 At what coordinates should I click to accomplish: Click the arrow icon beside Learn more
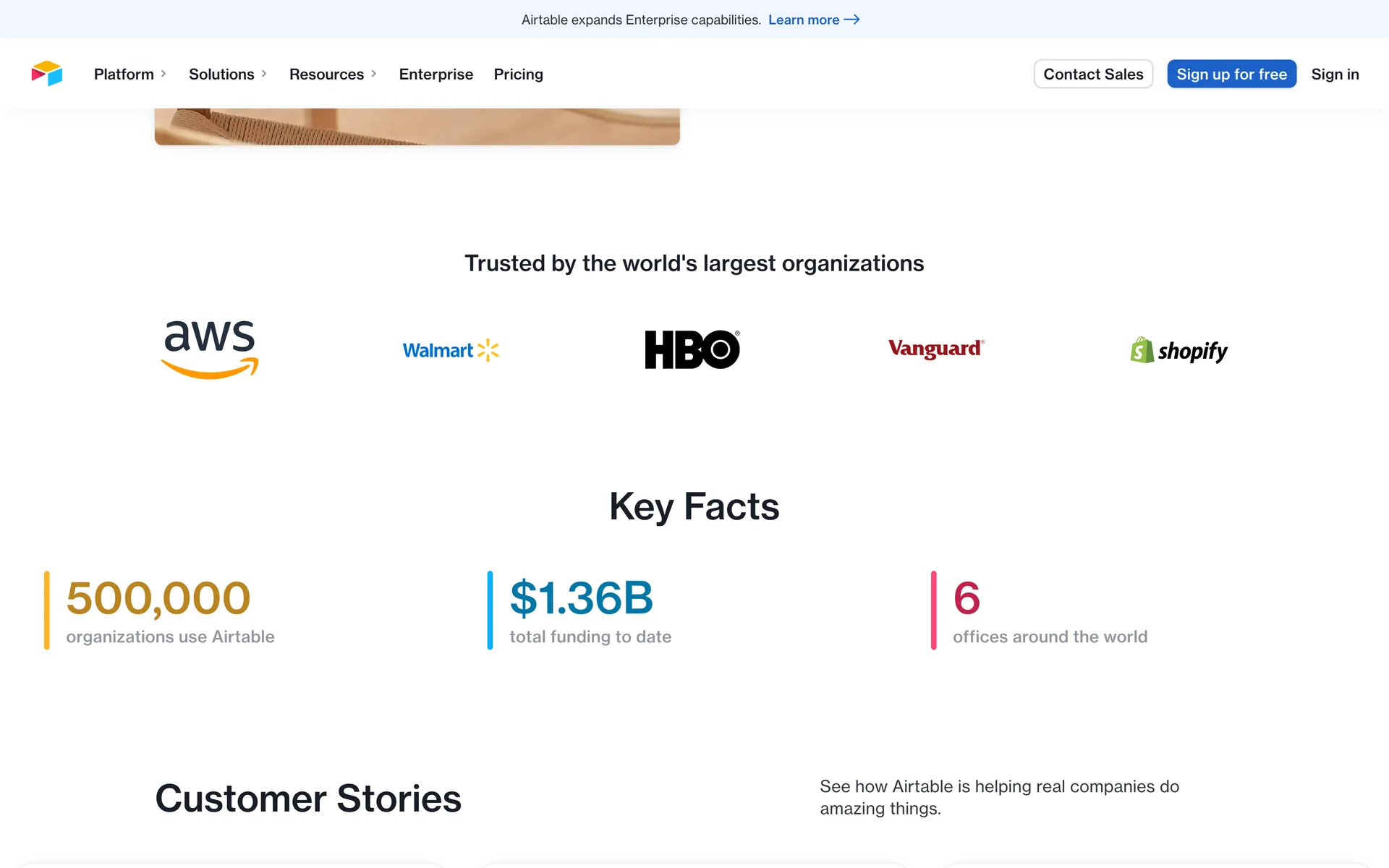(852, 20)
